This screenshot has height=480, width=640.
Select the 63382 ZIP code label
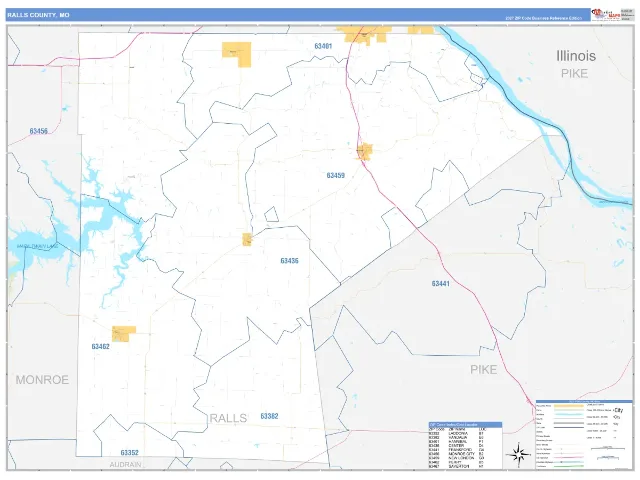269,416
